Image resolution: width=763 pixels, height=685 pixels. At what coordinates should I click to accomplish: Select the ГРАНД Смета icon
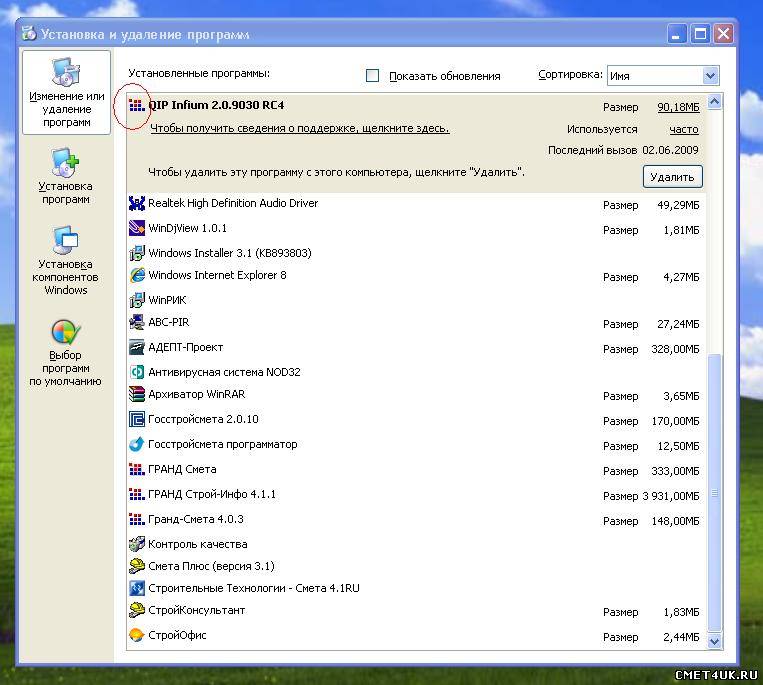(x=137, y=470)
